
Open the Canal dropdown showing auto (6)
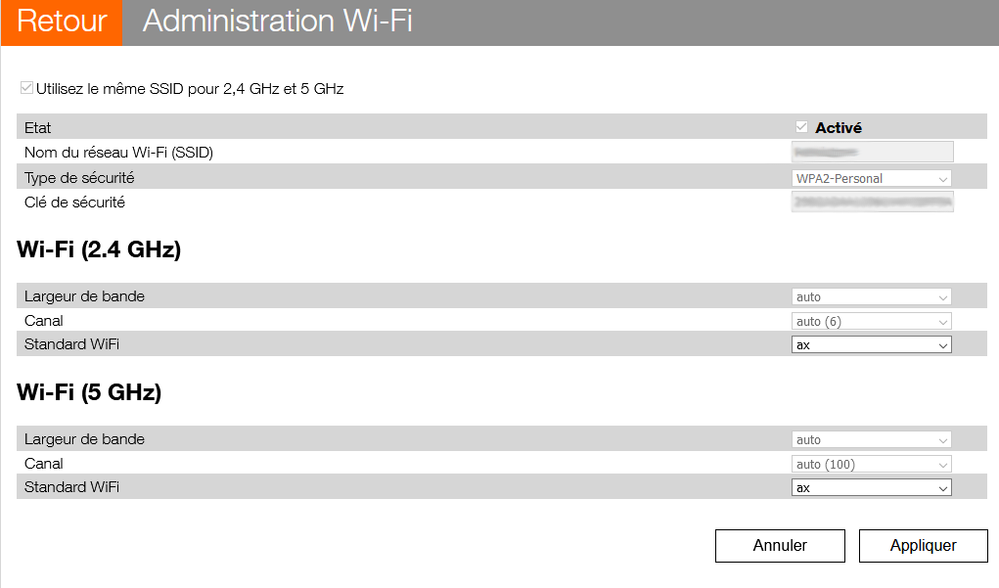[870, 321]
